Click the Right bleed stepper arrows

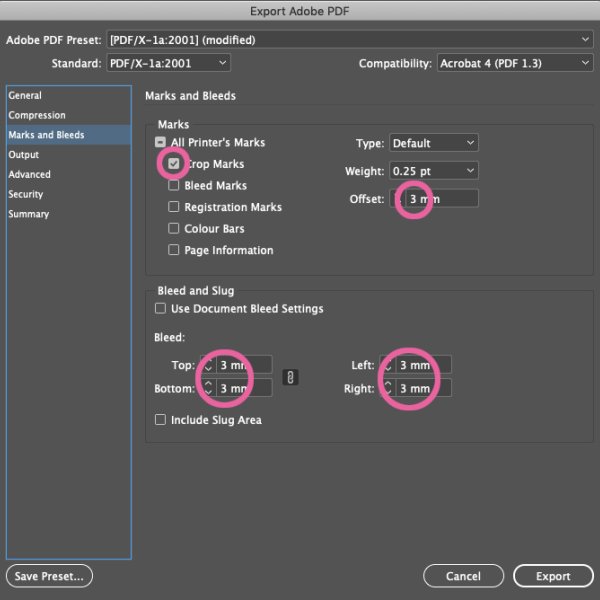coord(388,388)
